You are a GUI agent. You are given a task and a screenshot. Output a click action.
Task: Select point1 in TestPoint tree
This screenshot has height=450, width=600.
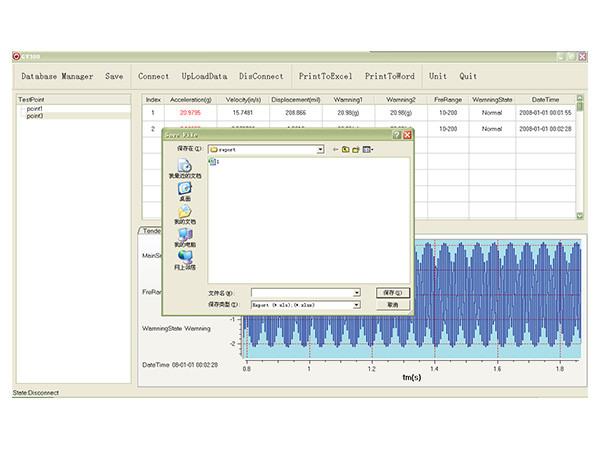(x=34, y=109)
